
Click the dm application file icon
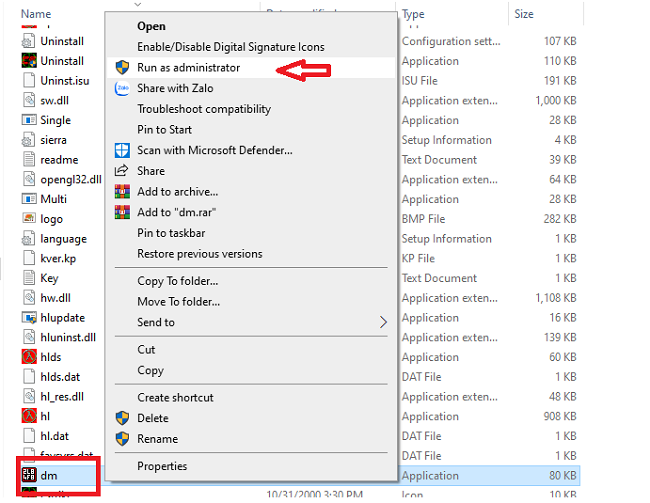tap(29, 475)
